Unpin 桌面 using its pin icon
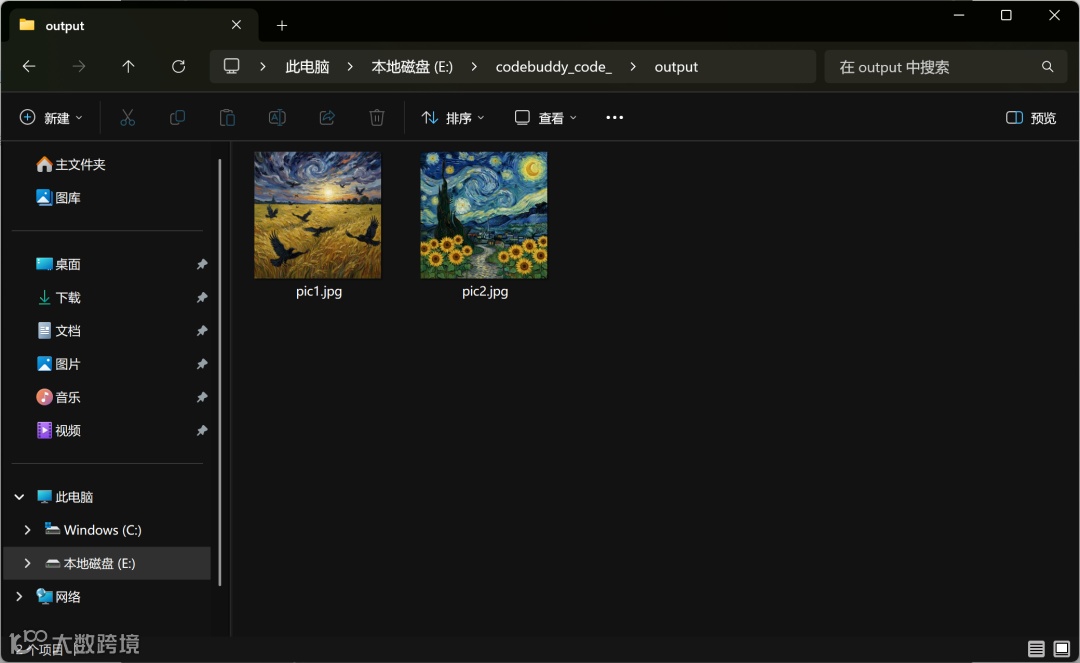This screenshot has width=1080, height=663. pyautogui.click(x=202, y=264)
